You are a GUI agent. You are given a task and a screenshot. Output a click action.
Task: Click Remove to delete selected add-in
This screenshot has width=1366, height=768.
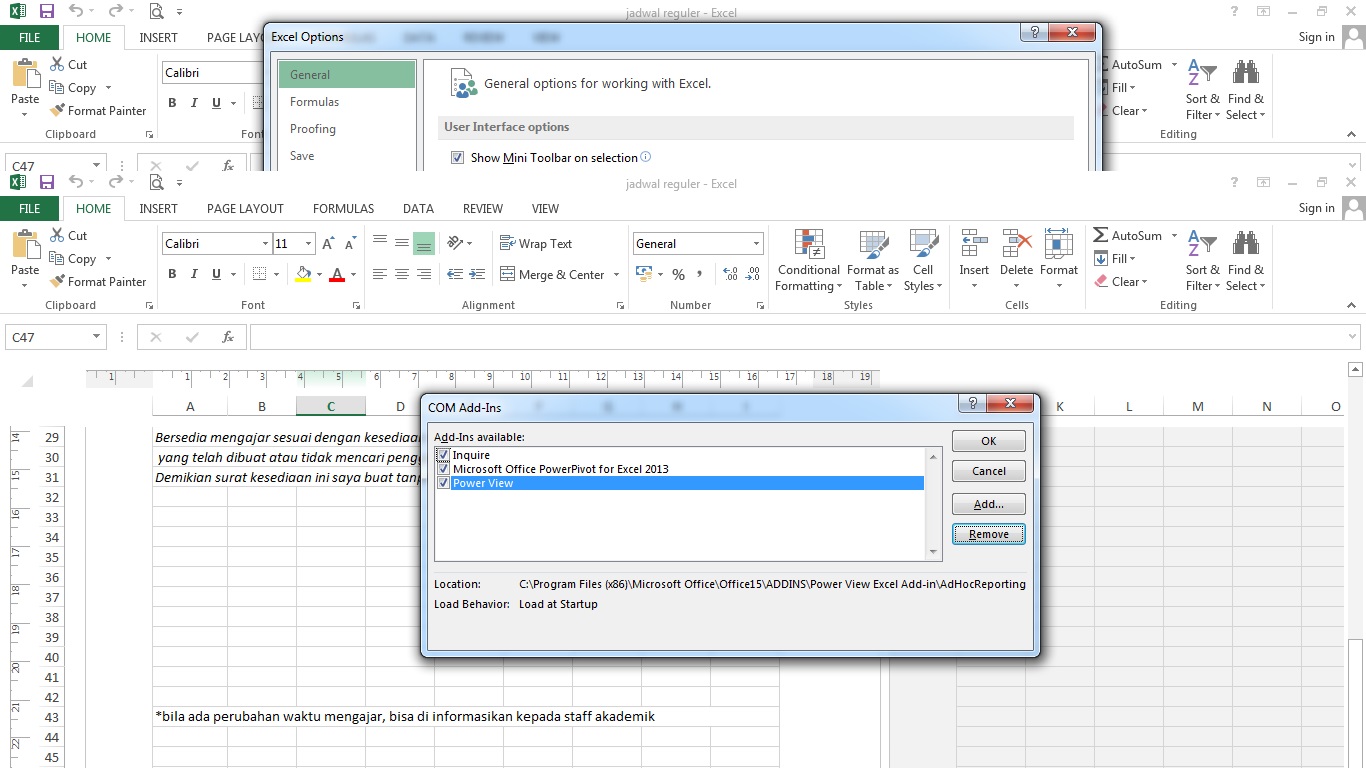(x=989, y=534)
